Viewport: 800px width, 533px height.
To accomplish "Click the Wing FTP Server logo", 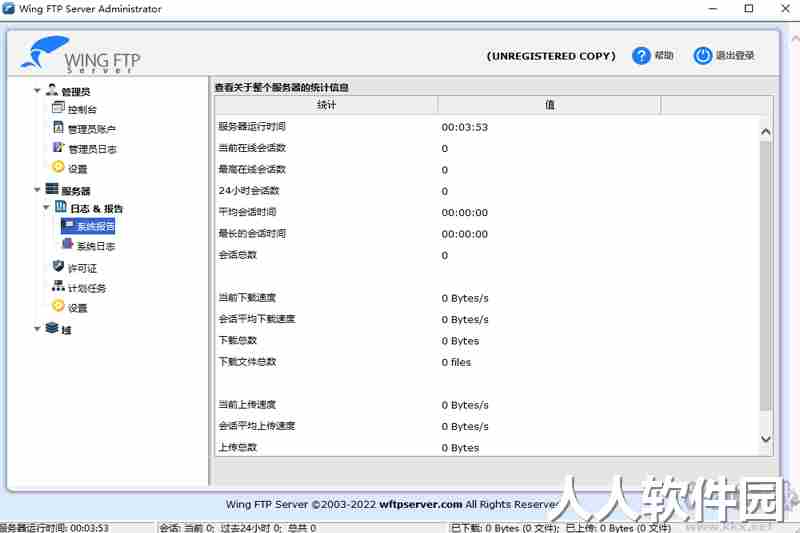I will (x=81, y=54).
